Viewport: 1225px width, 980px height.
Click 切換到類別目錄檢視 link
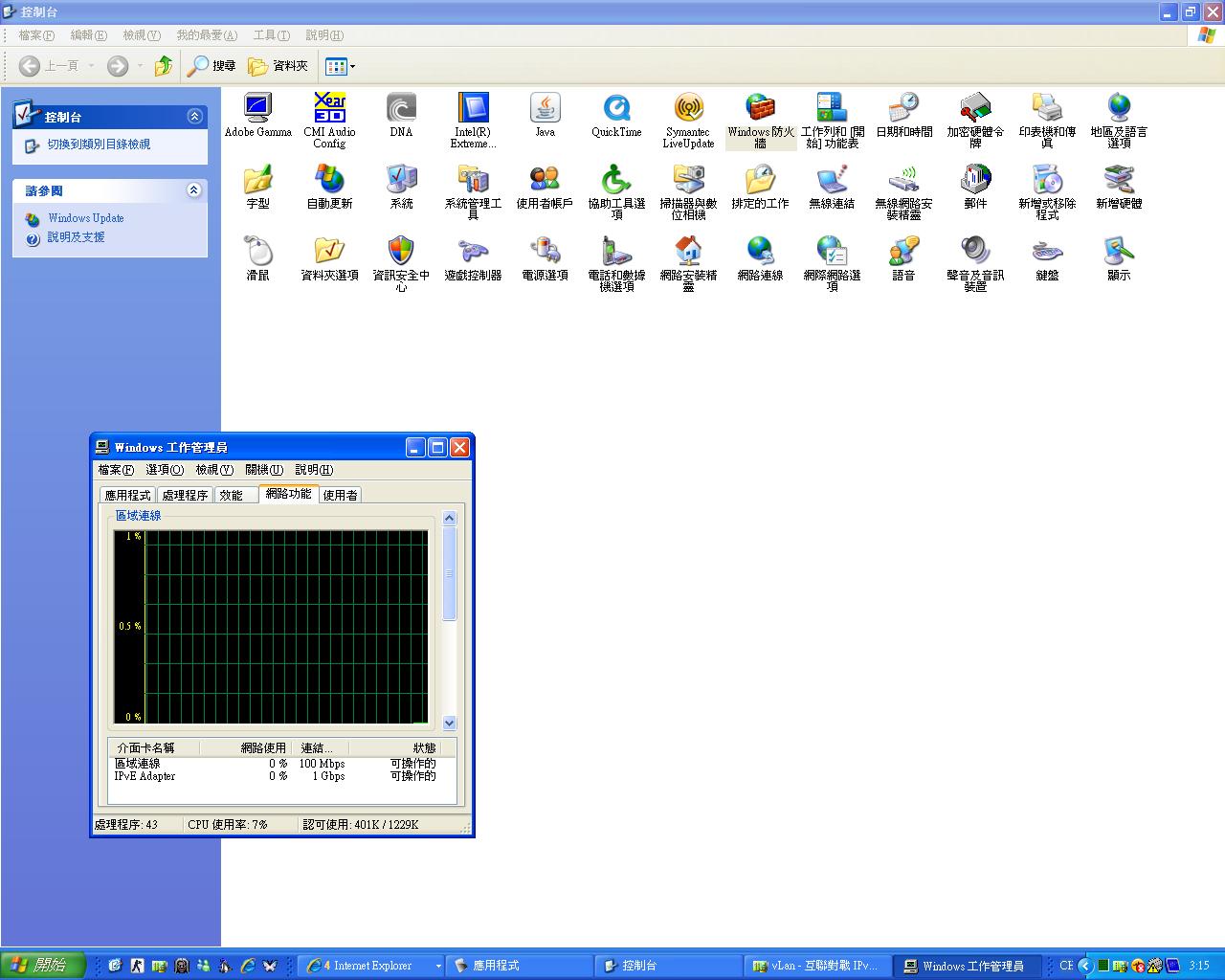point(99,145)
